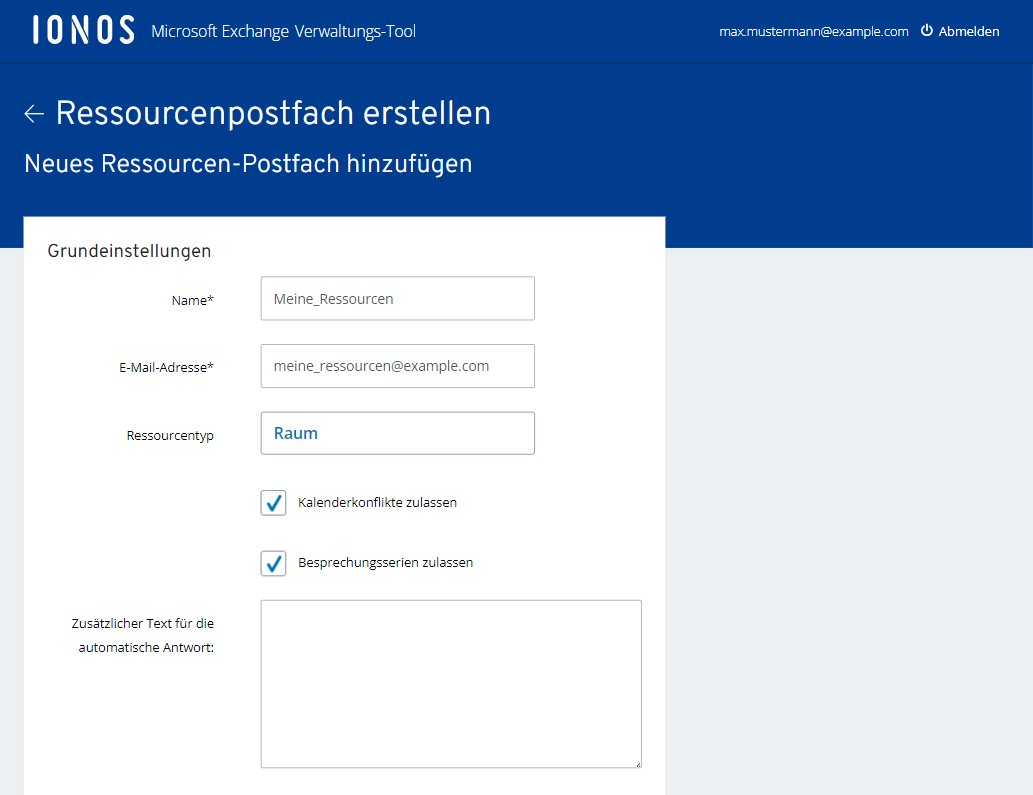
Task: Open the Ressourcentyp dropdown showing Raum
Action: tap(398, 433)
